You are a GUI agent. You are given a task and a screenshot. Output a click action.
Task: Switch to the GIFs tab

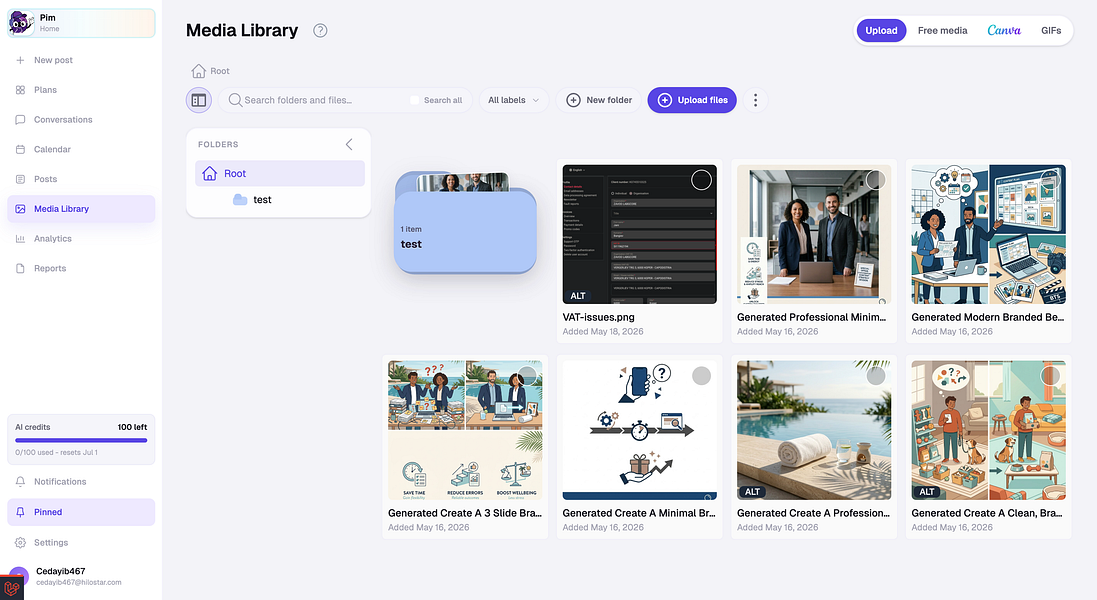click(x=1051, y=30)
